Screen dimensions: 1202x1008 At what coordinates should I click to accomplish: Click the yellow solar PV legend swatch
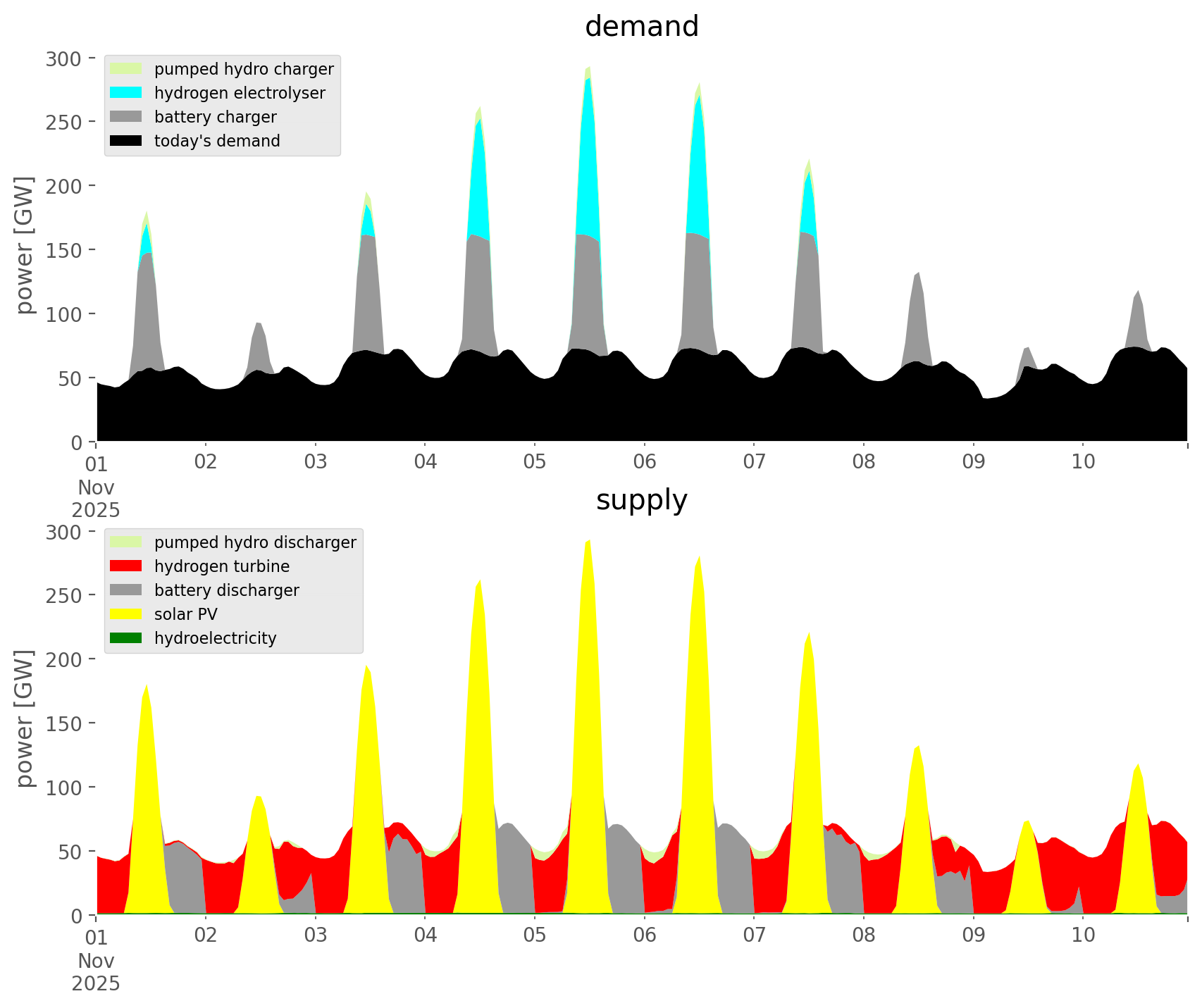point(126,614)
